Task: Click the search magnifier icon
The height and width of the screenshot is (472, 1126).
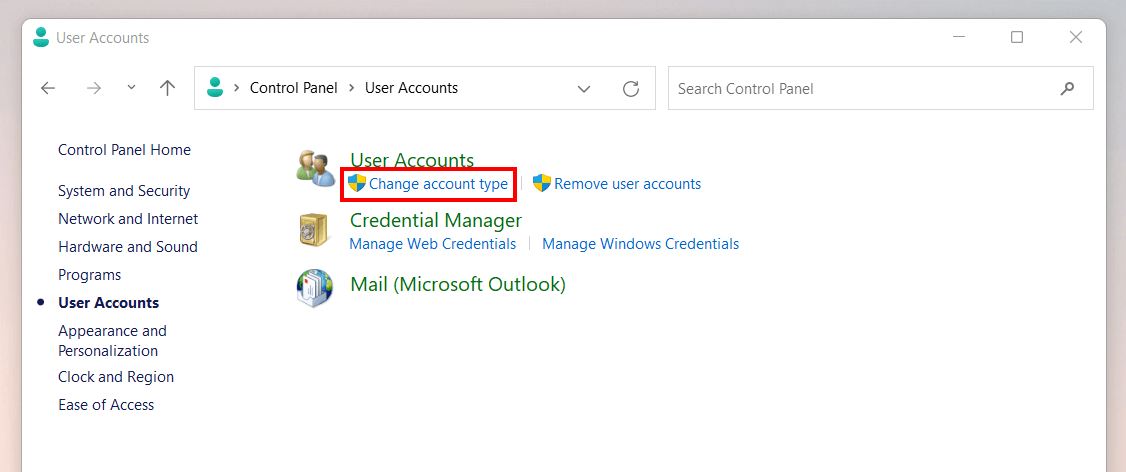Action: 1067,88
